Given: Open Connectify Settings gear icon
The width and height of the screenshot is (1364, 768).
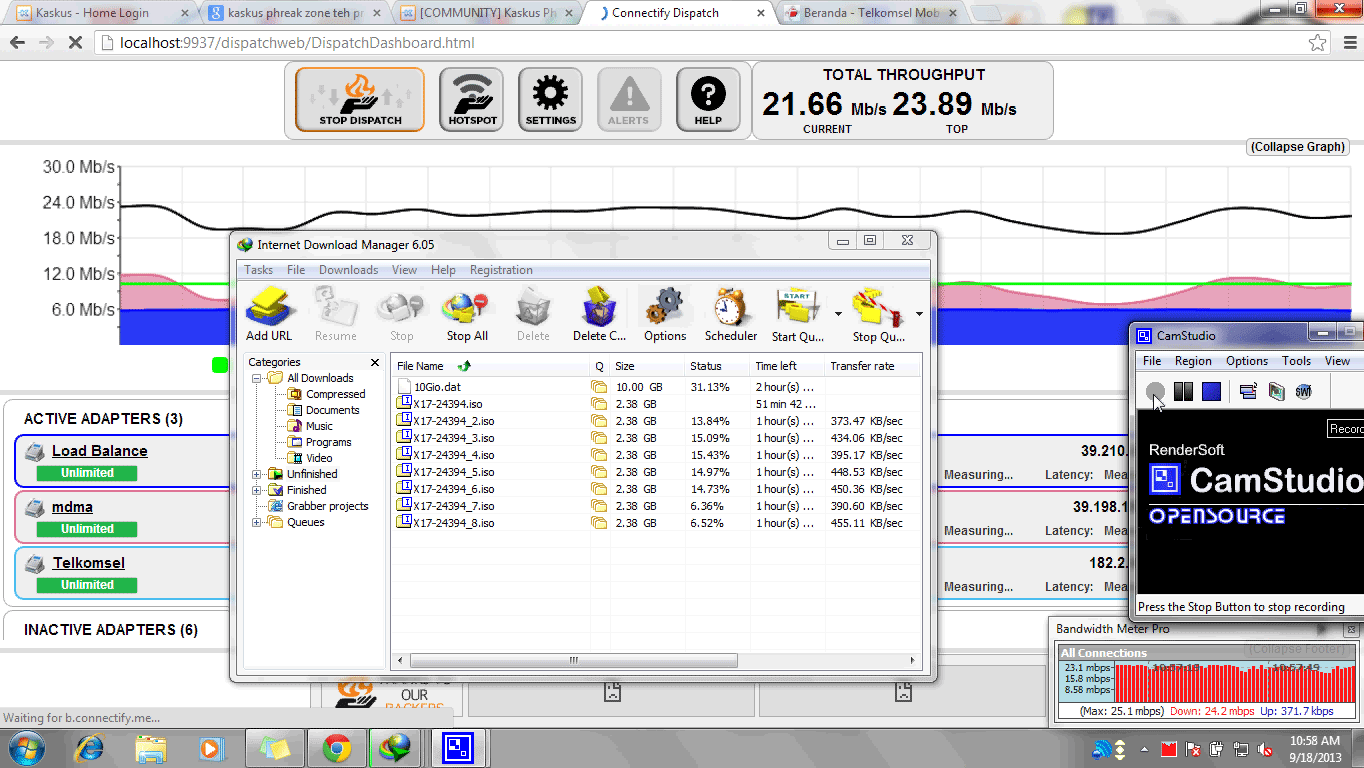Looking at the screenshot, I should click(549, 98).
